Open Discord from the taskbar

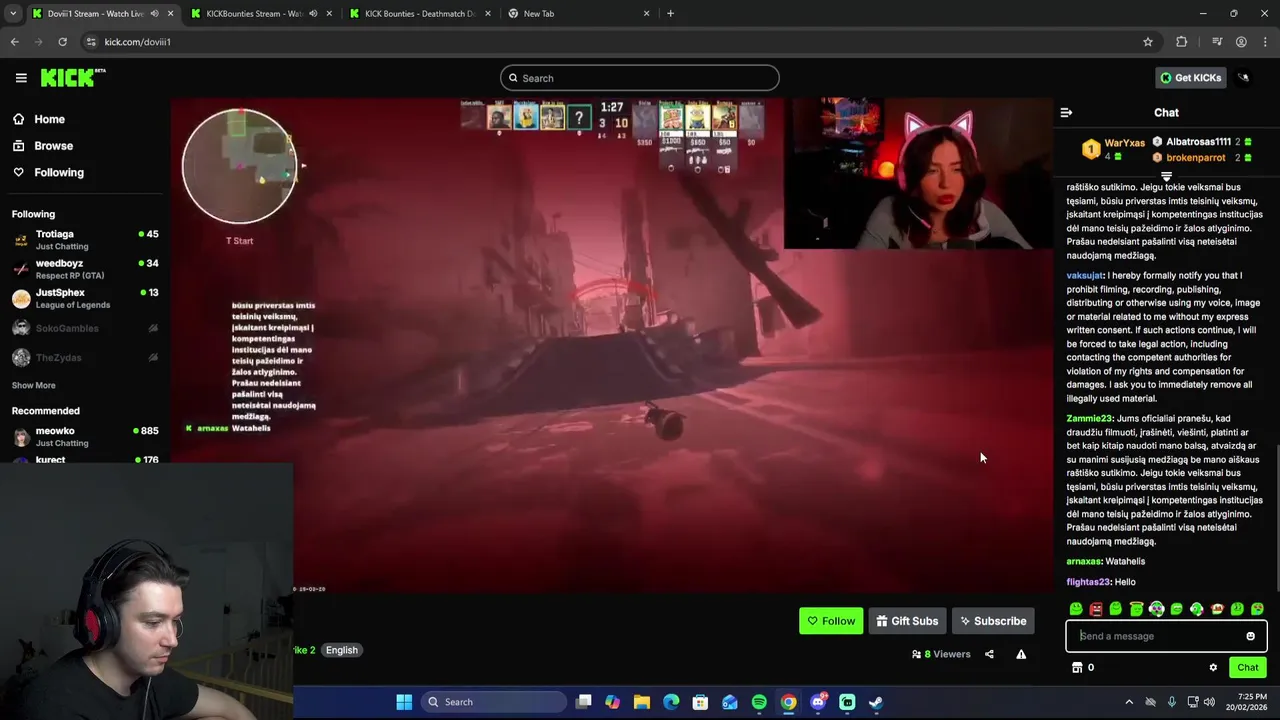[x=818, y=702]
